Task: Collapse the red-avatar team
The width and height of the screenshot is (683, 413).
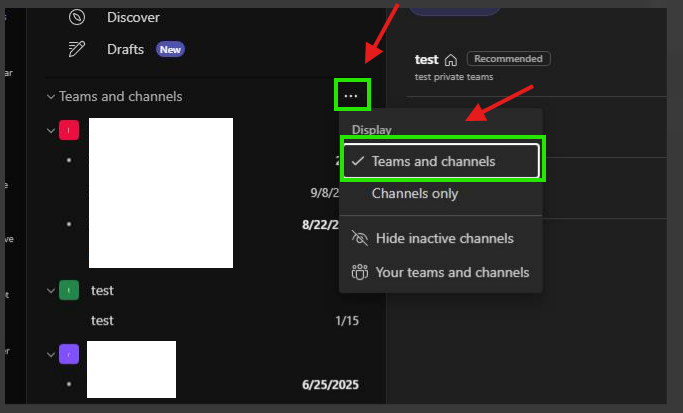Action: [x=51, y=131]
